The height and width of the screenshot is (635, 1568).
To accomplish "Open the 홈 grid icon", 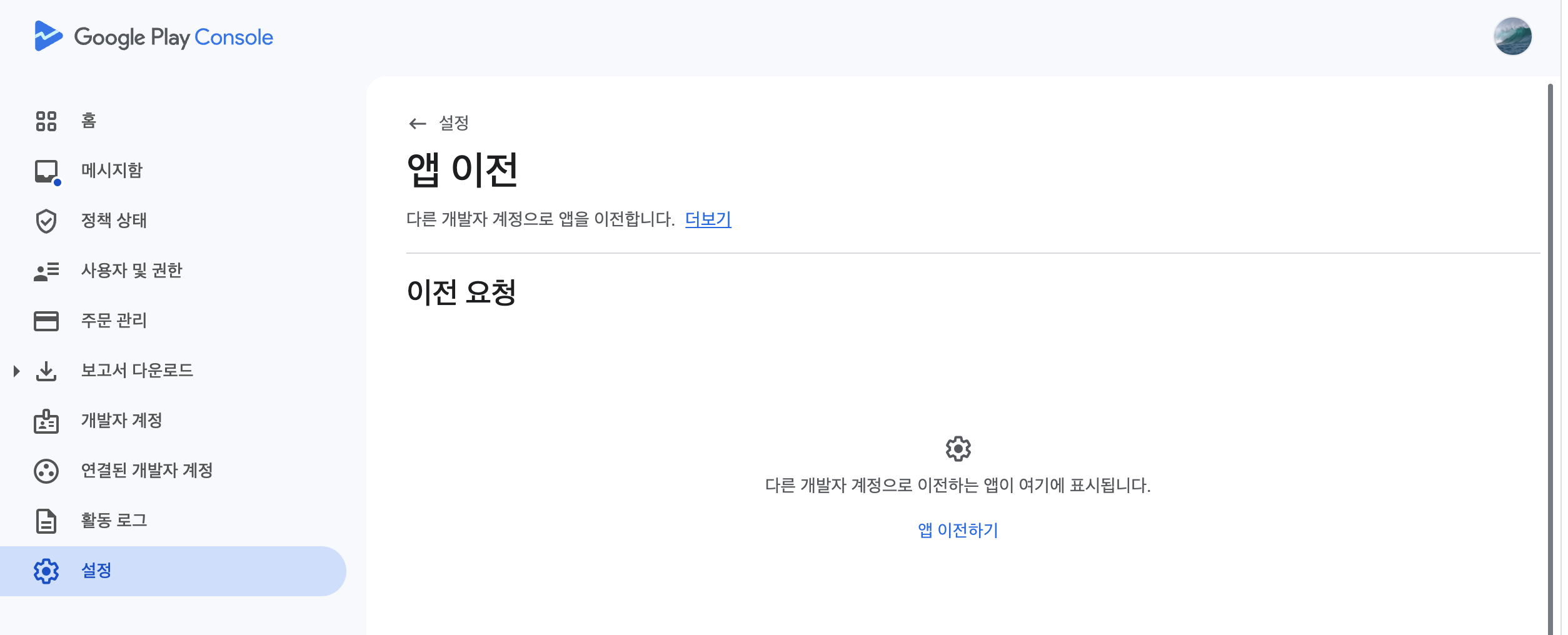I will point(46,121).
